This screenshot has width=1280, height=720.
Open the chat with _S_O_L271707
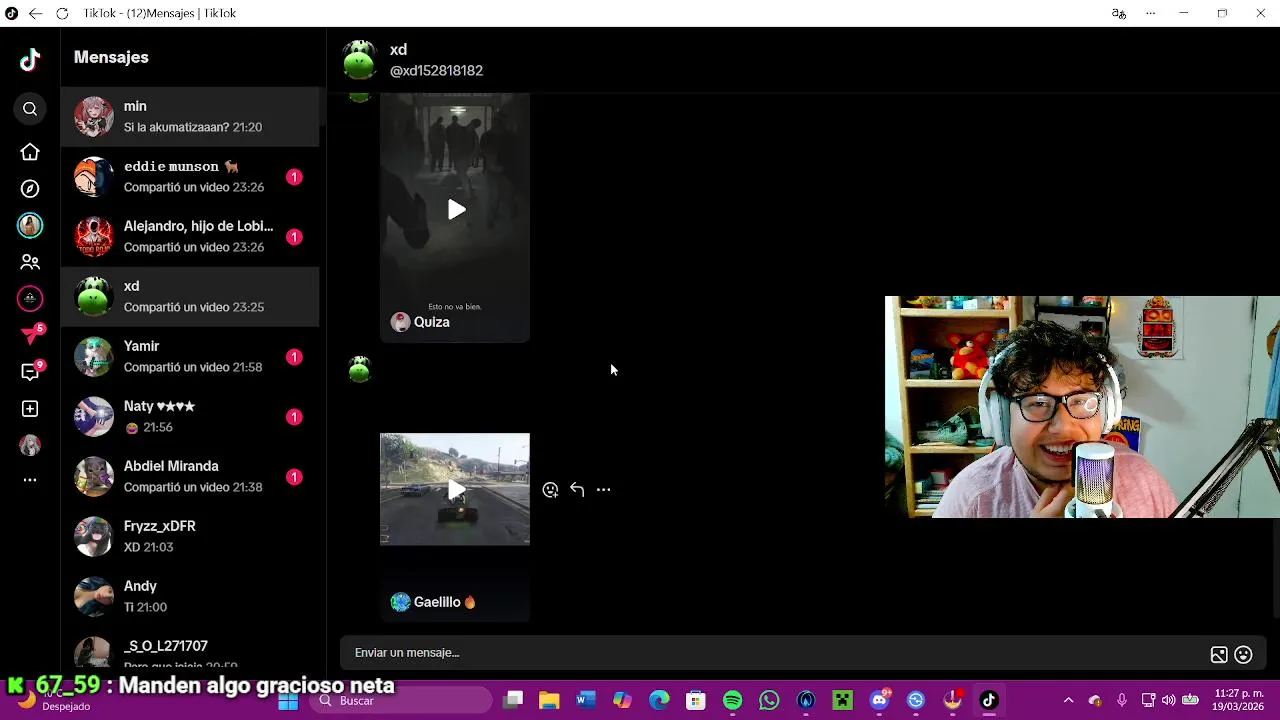tap(190, 650)
